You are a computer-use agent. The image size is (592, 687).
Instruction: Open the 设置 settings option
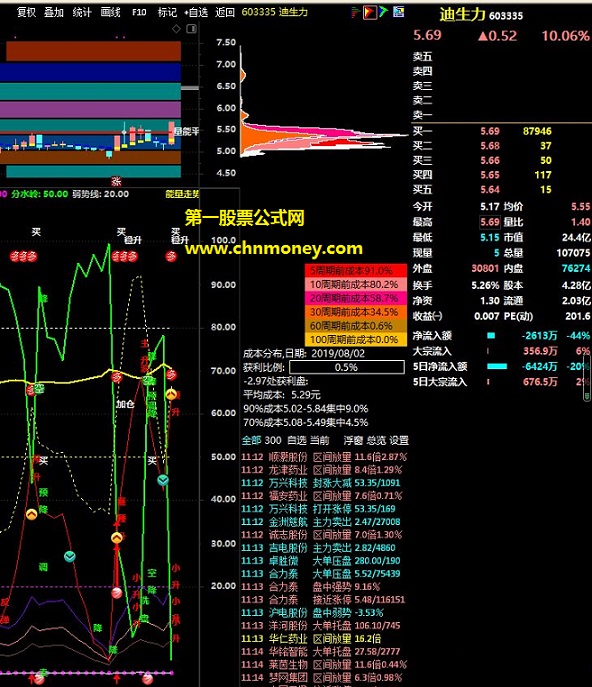pyautogui.click(x=399, y=440)
